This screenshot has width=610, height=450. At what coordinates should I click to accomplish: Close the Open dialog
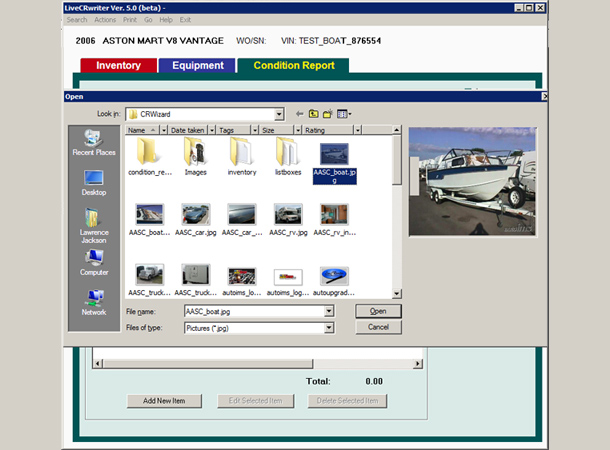545,96
